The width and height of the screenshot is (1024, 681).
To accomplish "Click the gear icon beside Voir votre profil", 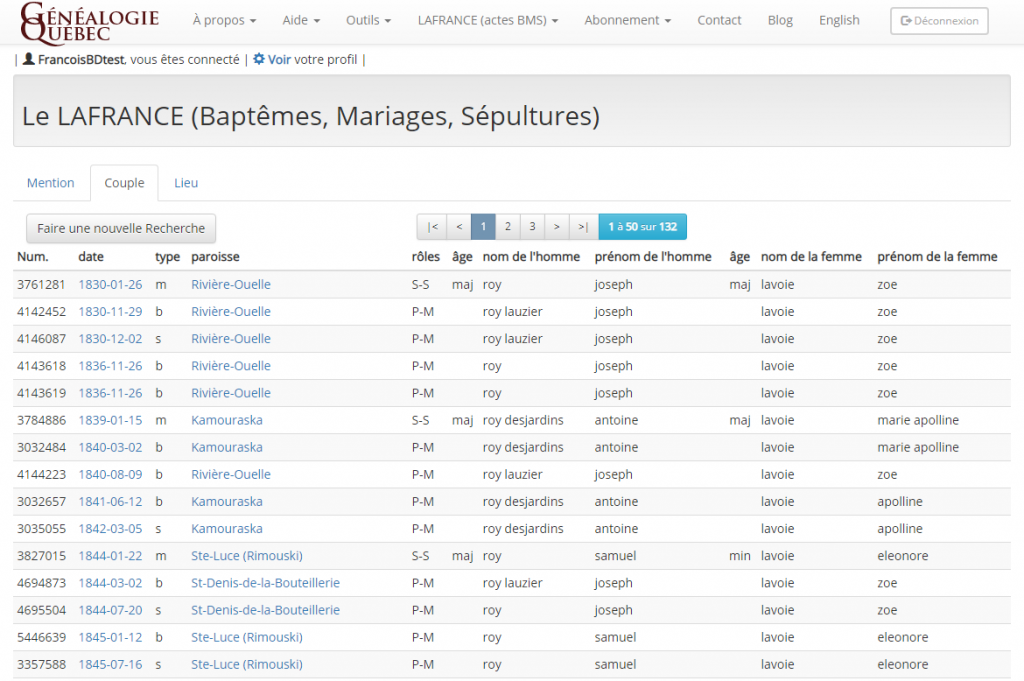I will click(x=259, y=59).
